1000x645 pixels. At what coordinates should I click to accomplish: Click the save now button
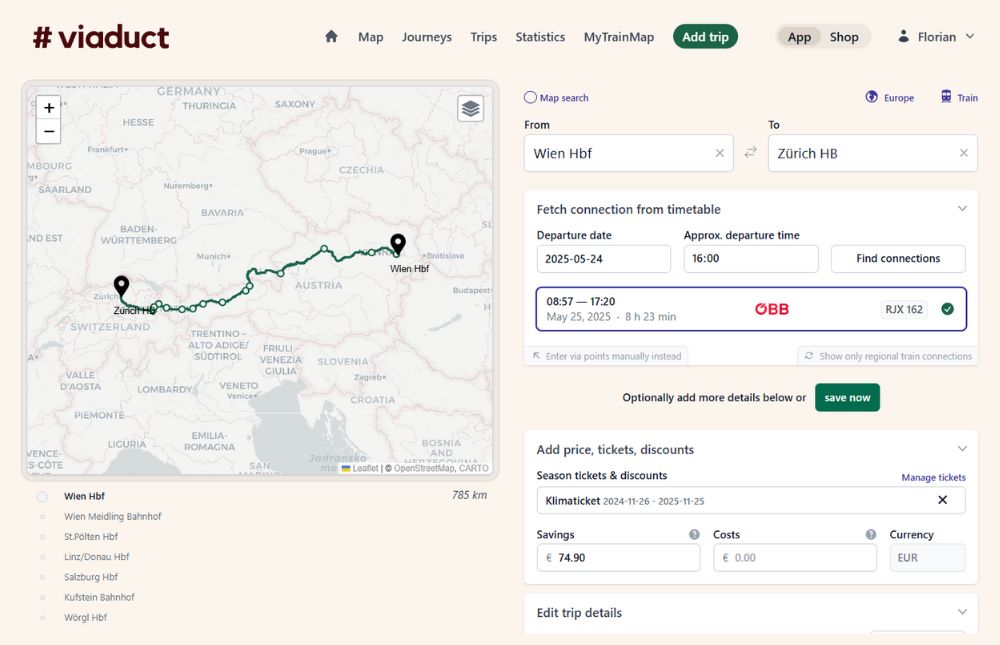(x=847, y=397)
